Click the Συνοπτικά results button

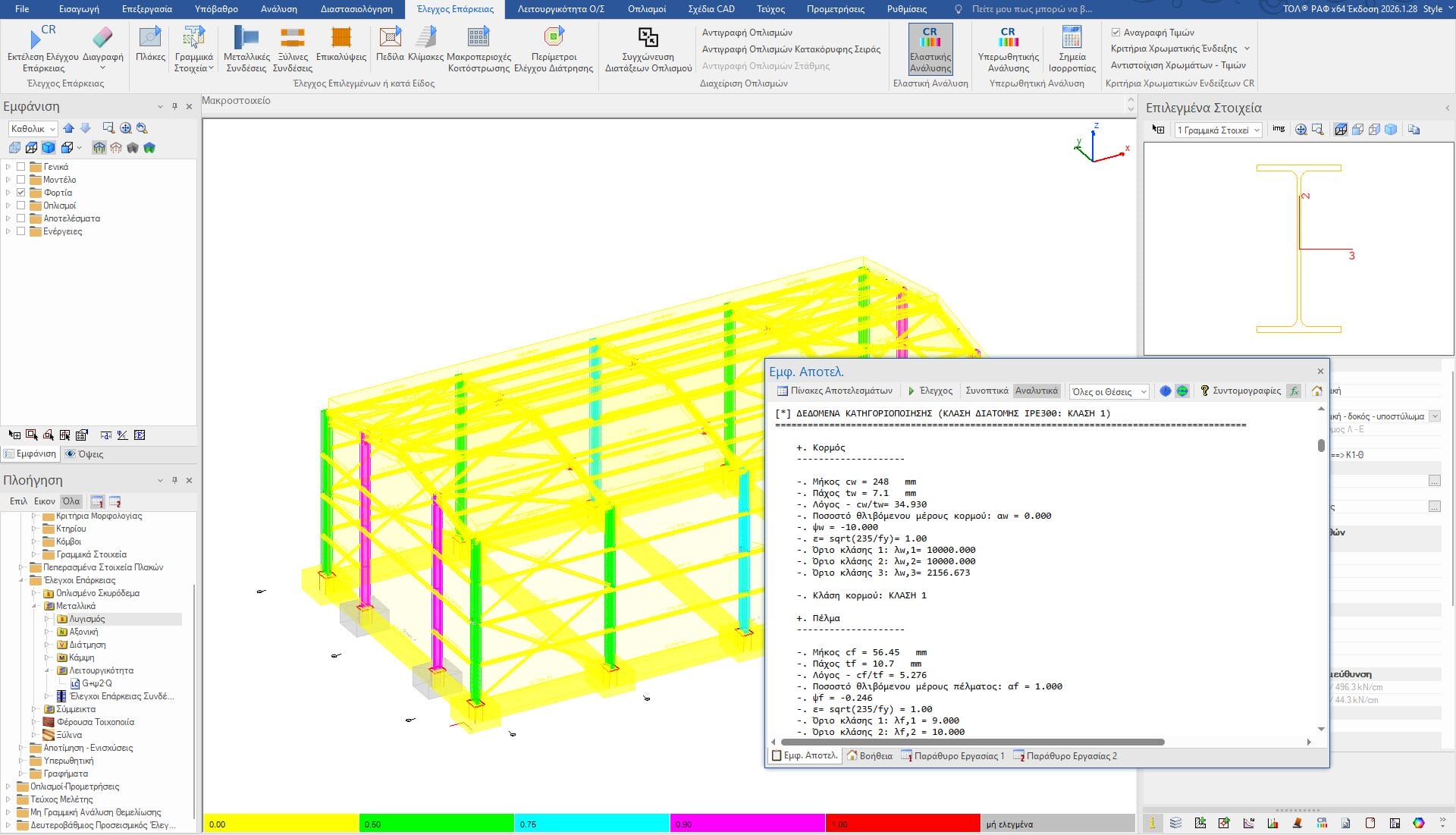[987, 391]
